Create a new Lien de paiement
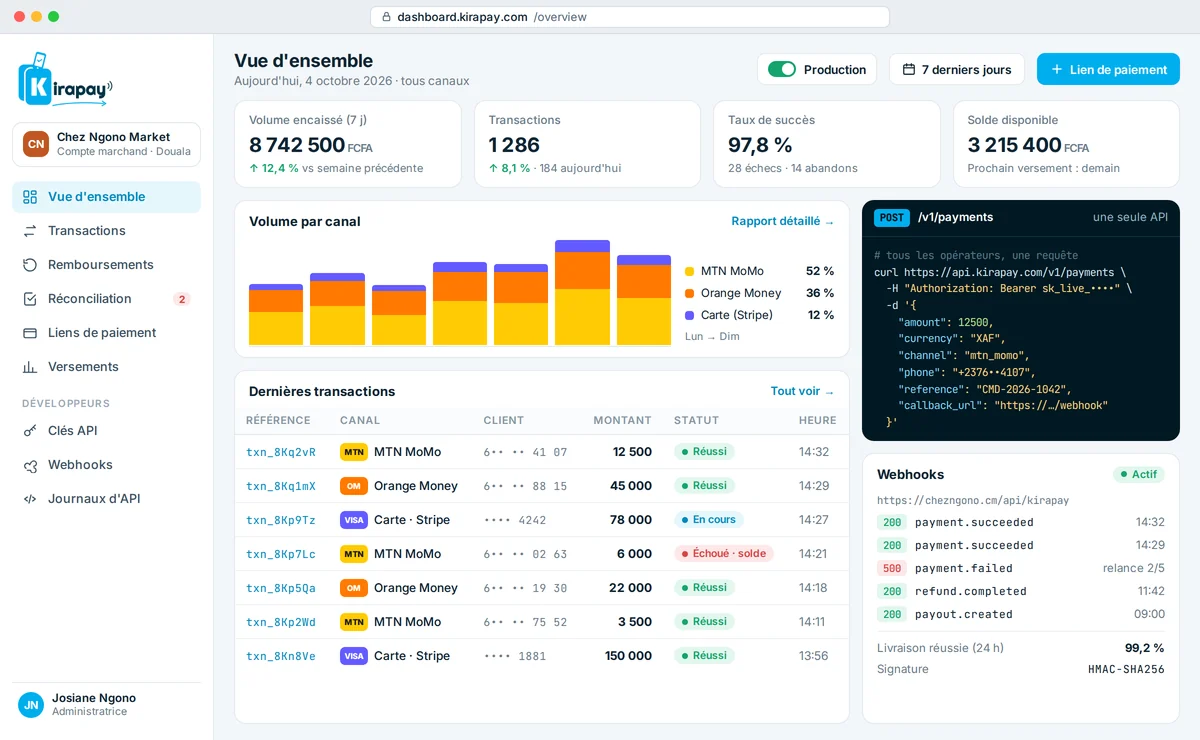 point(1108,69)
